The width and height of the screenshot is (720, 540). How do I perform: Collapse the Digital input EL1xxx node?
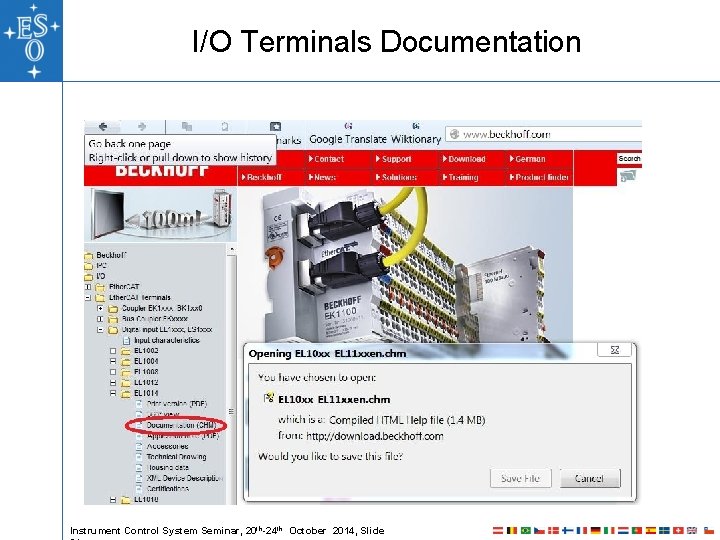[100, 329]
